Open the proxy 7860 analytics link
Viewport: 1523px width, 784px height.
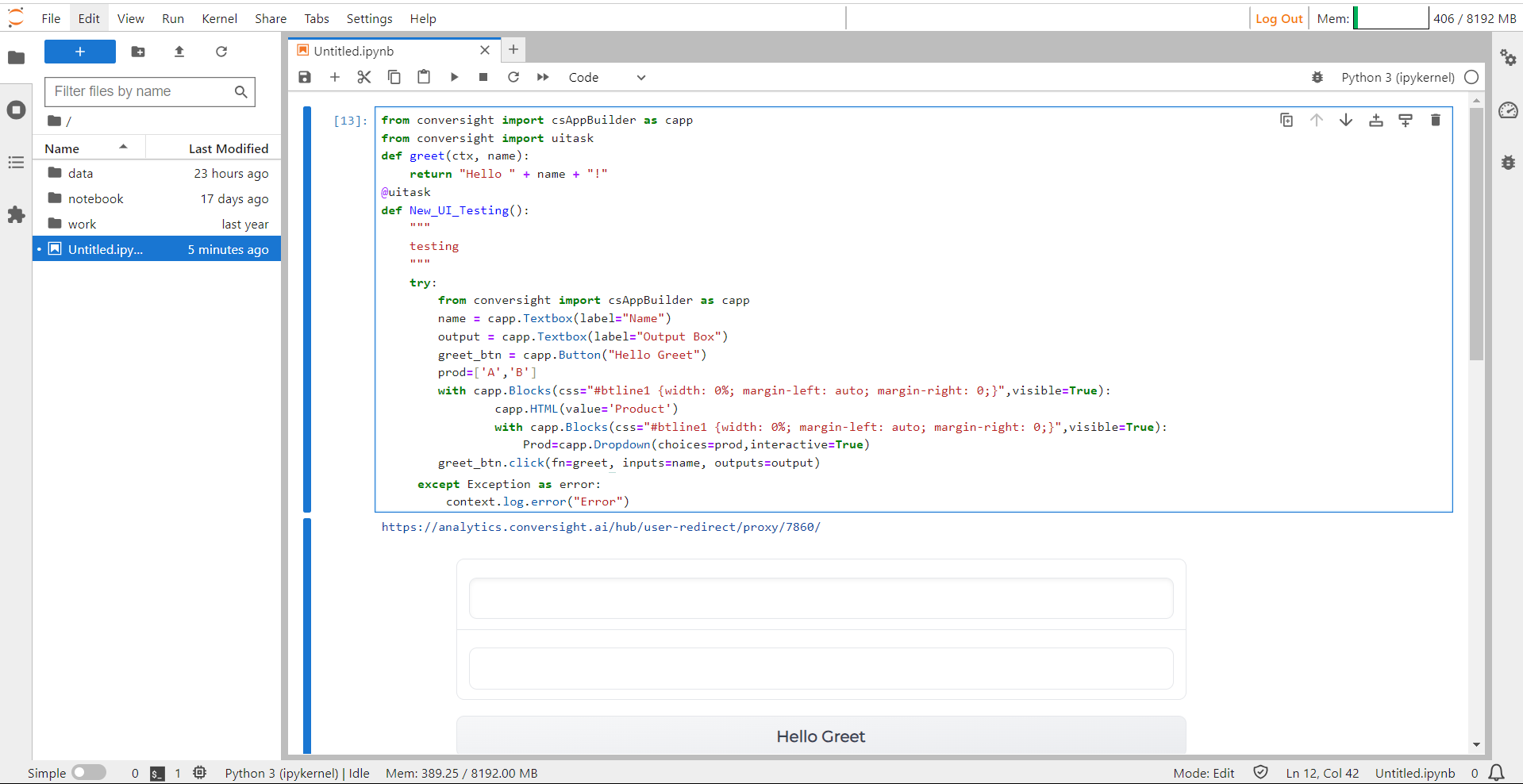pyautogui.click(x=601, y=527)
